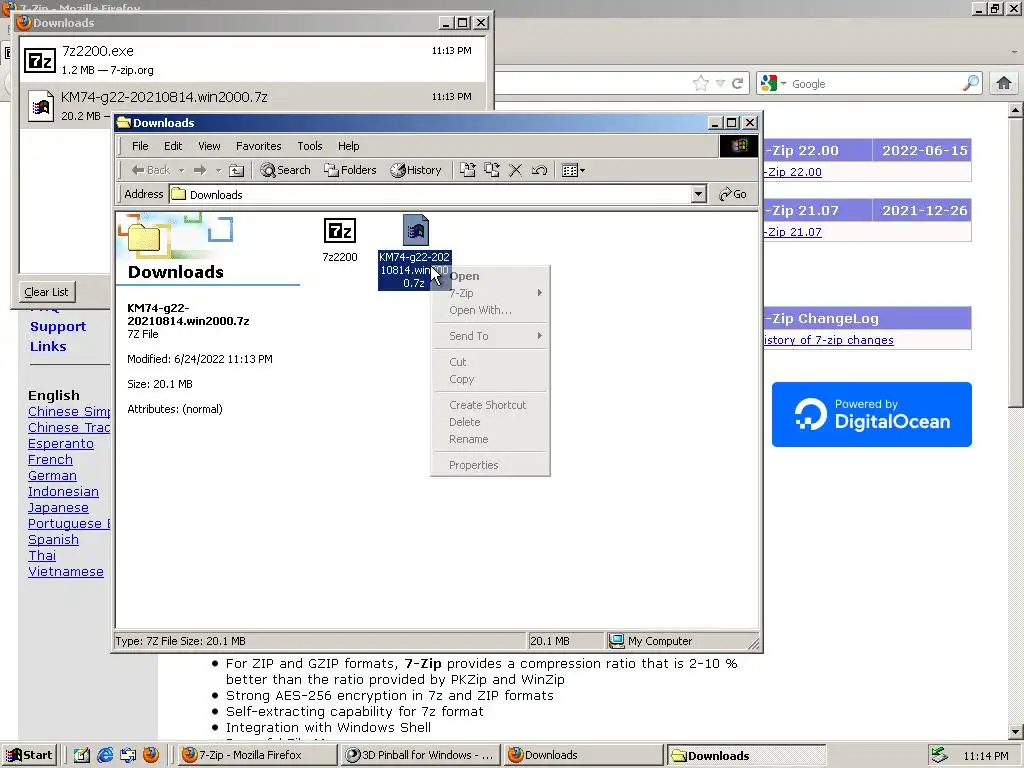
Task: Click the Firefox Home icon
Action: (x=1004, y=83)
